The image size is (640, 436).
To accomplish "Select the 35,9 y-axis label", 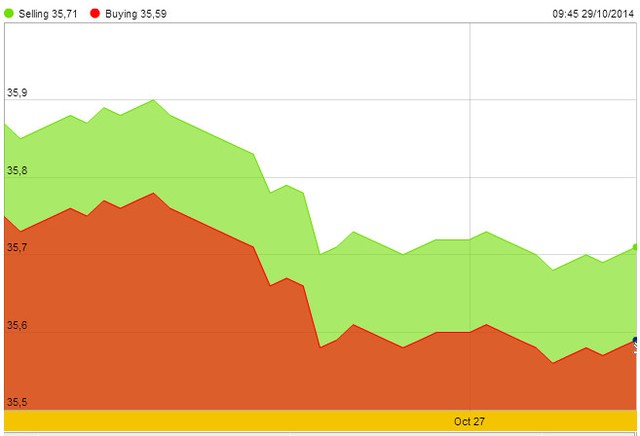I will tap(17, 93).
